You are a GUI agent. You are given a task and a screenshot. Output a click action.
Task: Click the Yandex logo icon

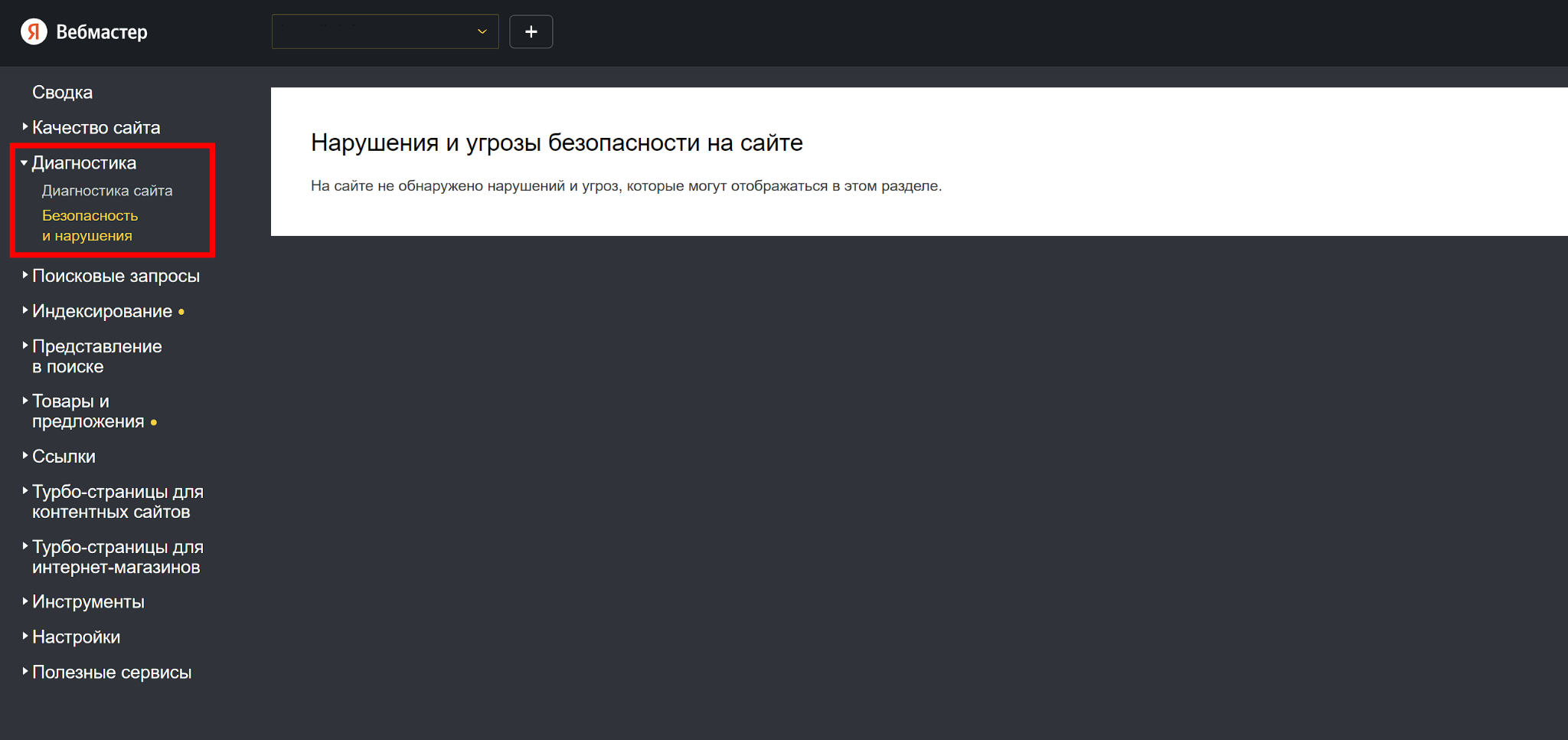[x=34, y=31]
